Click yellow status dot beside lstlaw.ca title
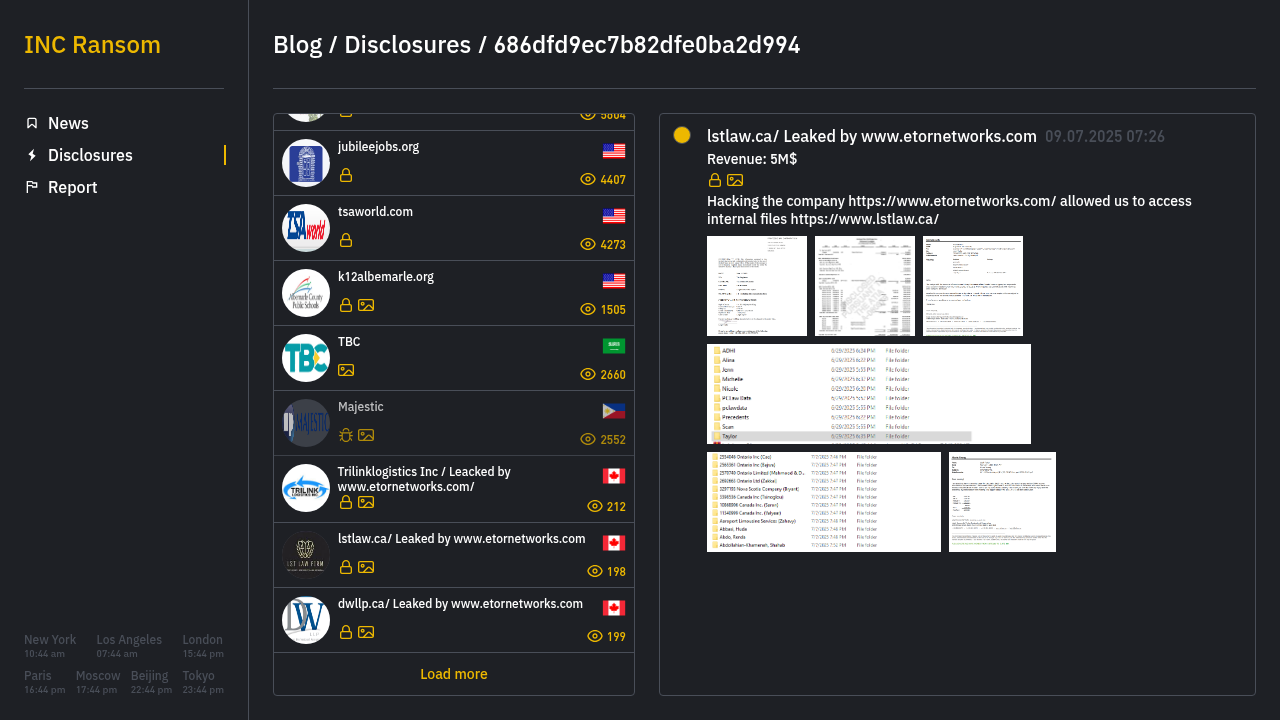1280x720 pixels. (x=682, y=135)
